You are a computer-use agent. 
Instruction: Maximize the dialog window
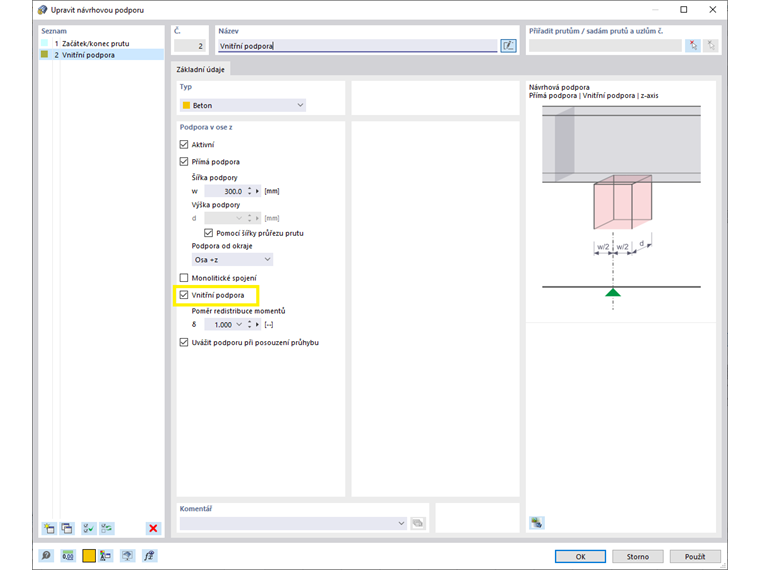coord(684,10)
